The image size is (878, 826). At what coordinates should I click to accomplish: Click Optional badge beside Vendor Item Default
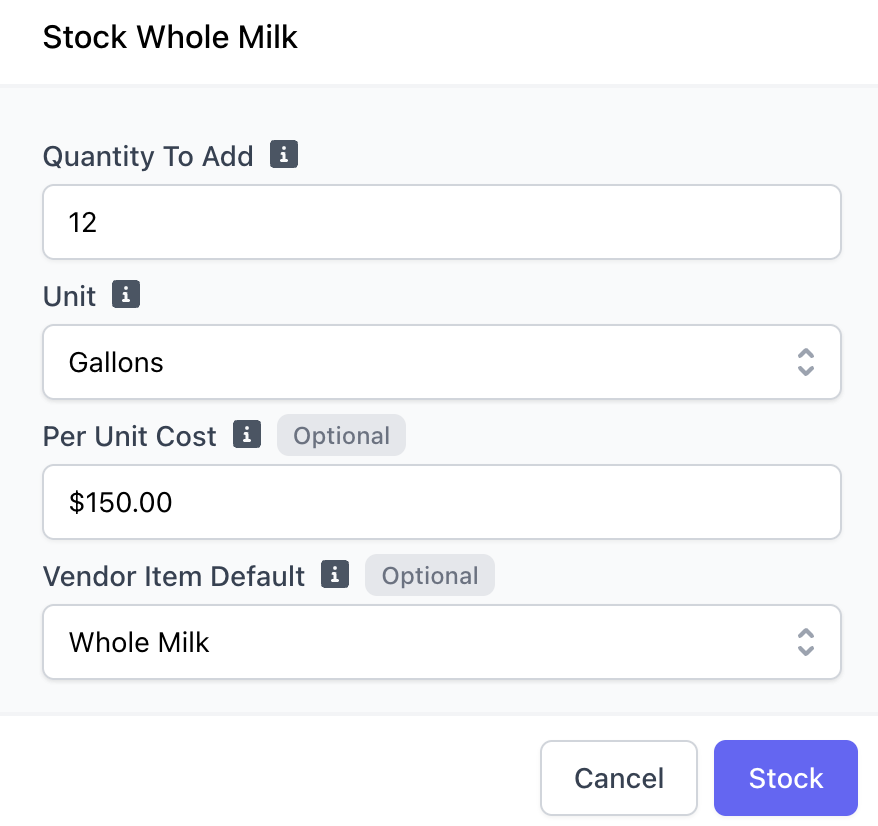[430, 575]
